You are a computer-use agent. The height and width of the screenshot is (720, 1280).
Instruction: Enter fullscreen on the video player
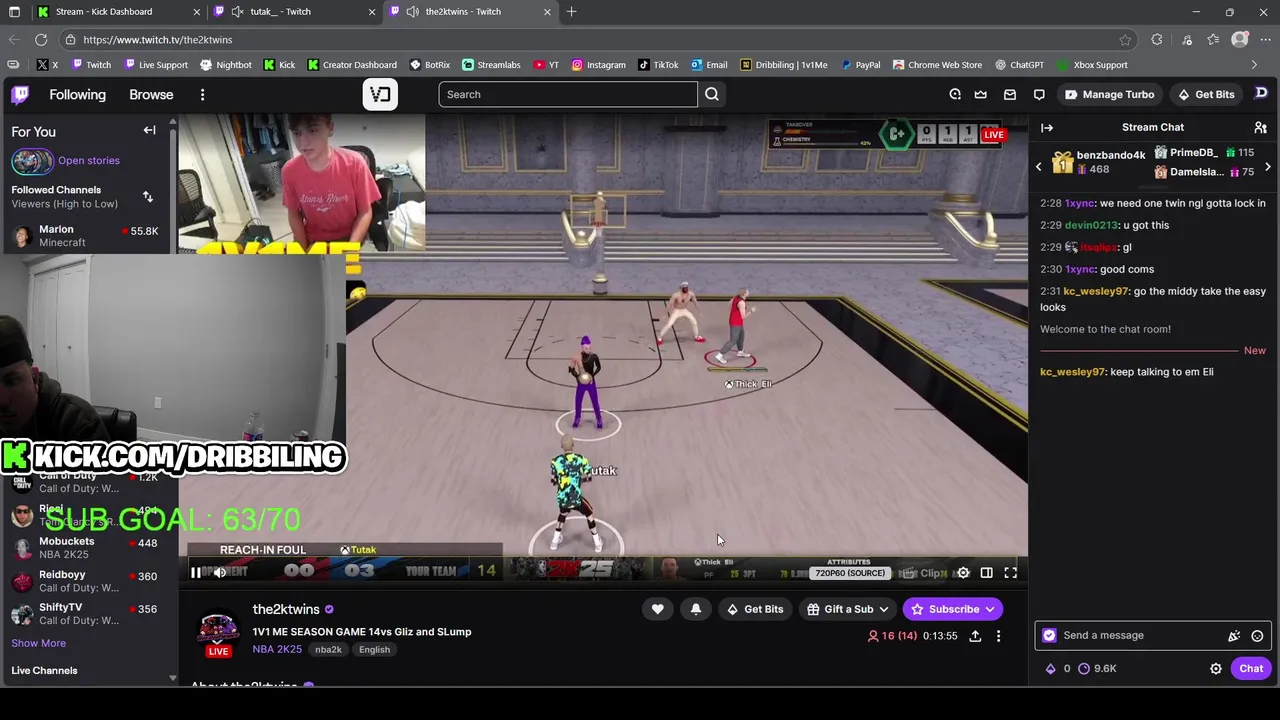[1010, 572]
